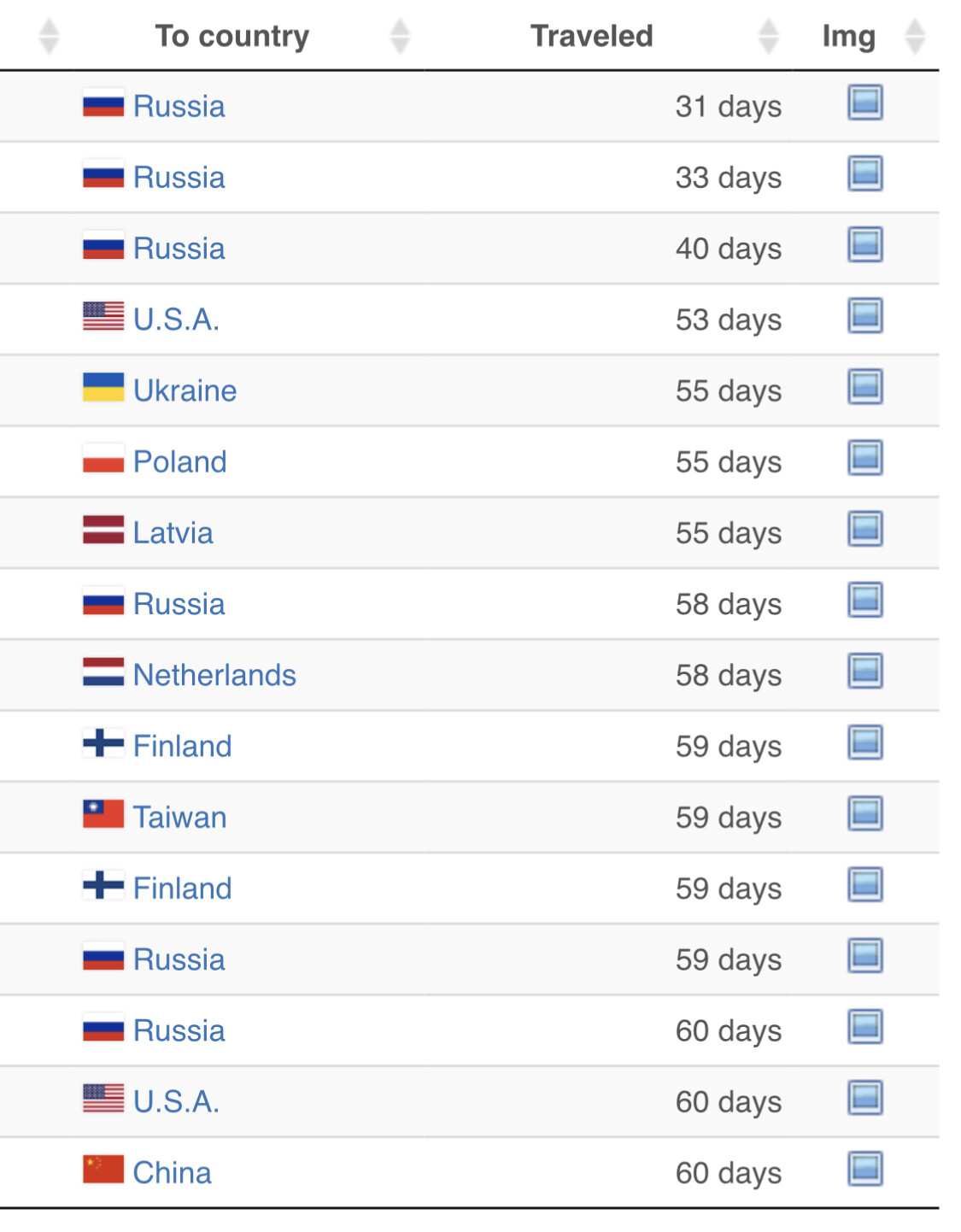Viewport: 961px width, 1232px height.
Task: Open image icon in Netherlands row
Action: click(x=864, y=671)
